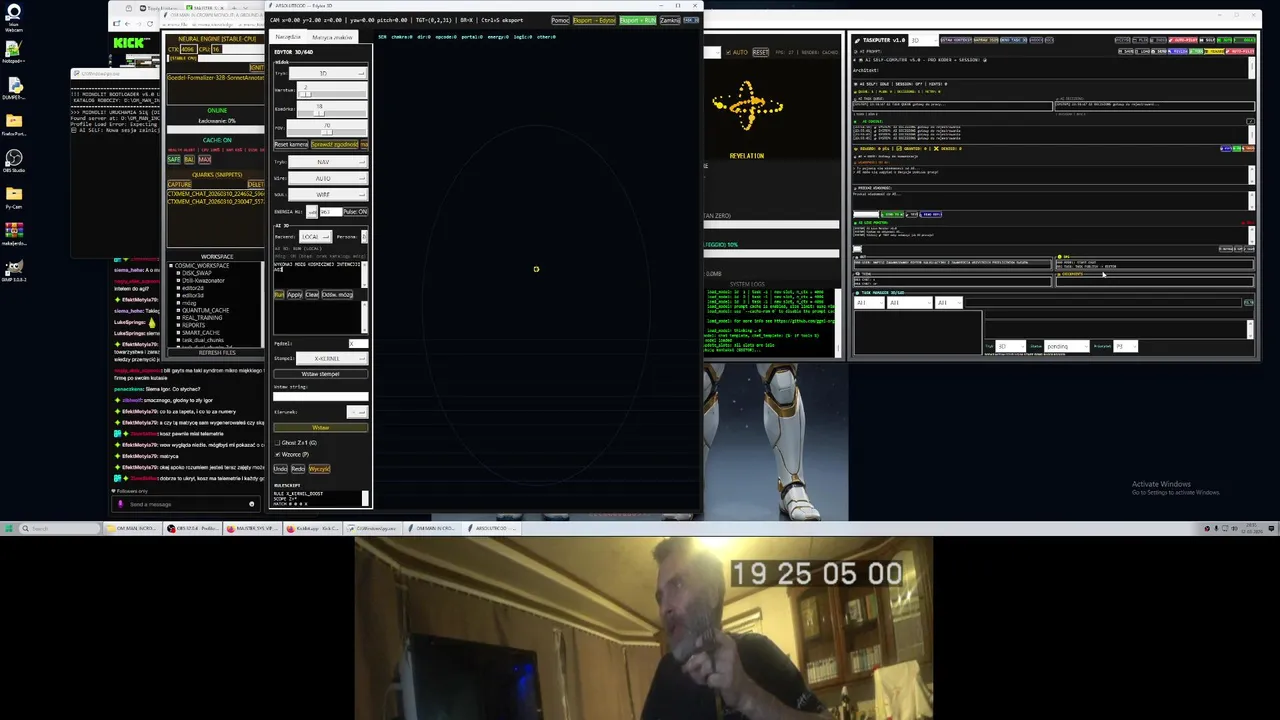Click the Clear button in AI 3D section
This screenshot has width=1280, height=720.
[x=312, y=295]
